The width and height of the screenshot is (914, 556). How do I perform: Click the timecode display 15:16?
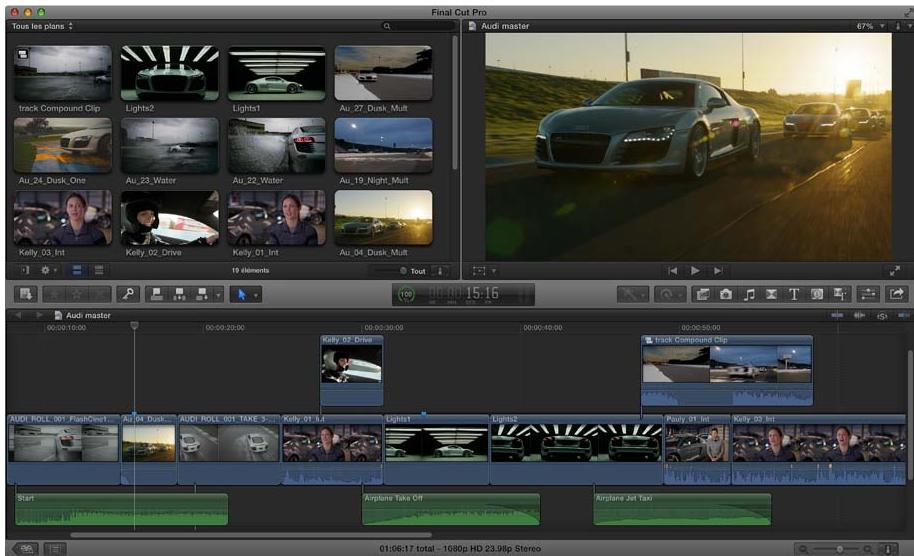click(481, 293)
